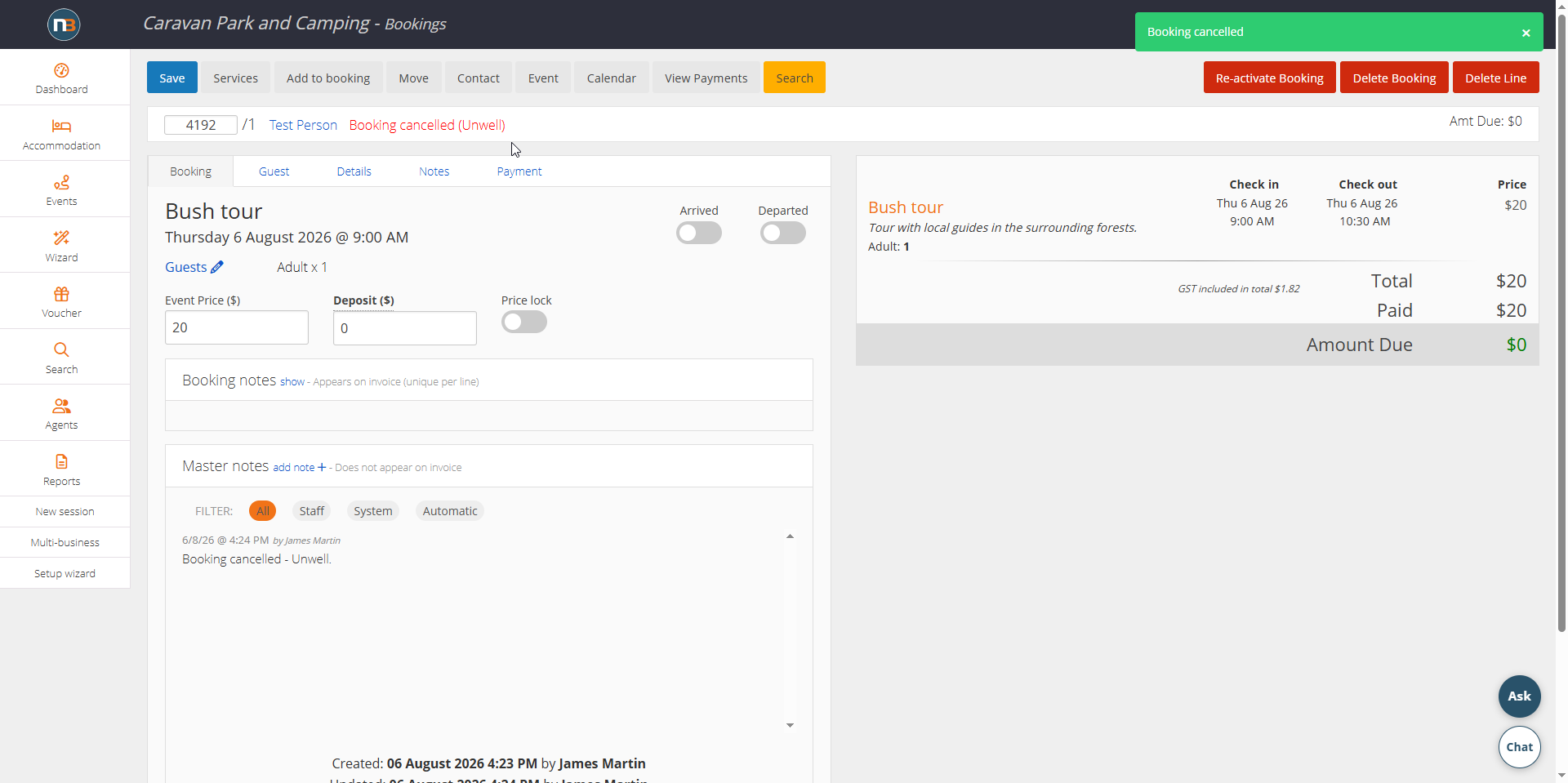Switch to the Notes tab
Viewport: 1568px width, 783px height.
[434, 171]
